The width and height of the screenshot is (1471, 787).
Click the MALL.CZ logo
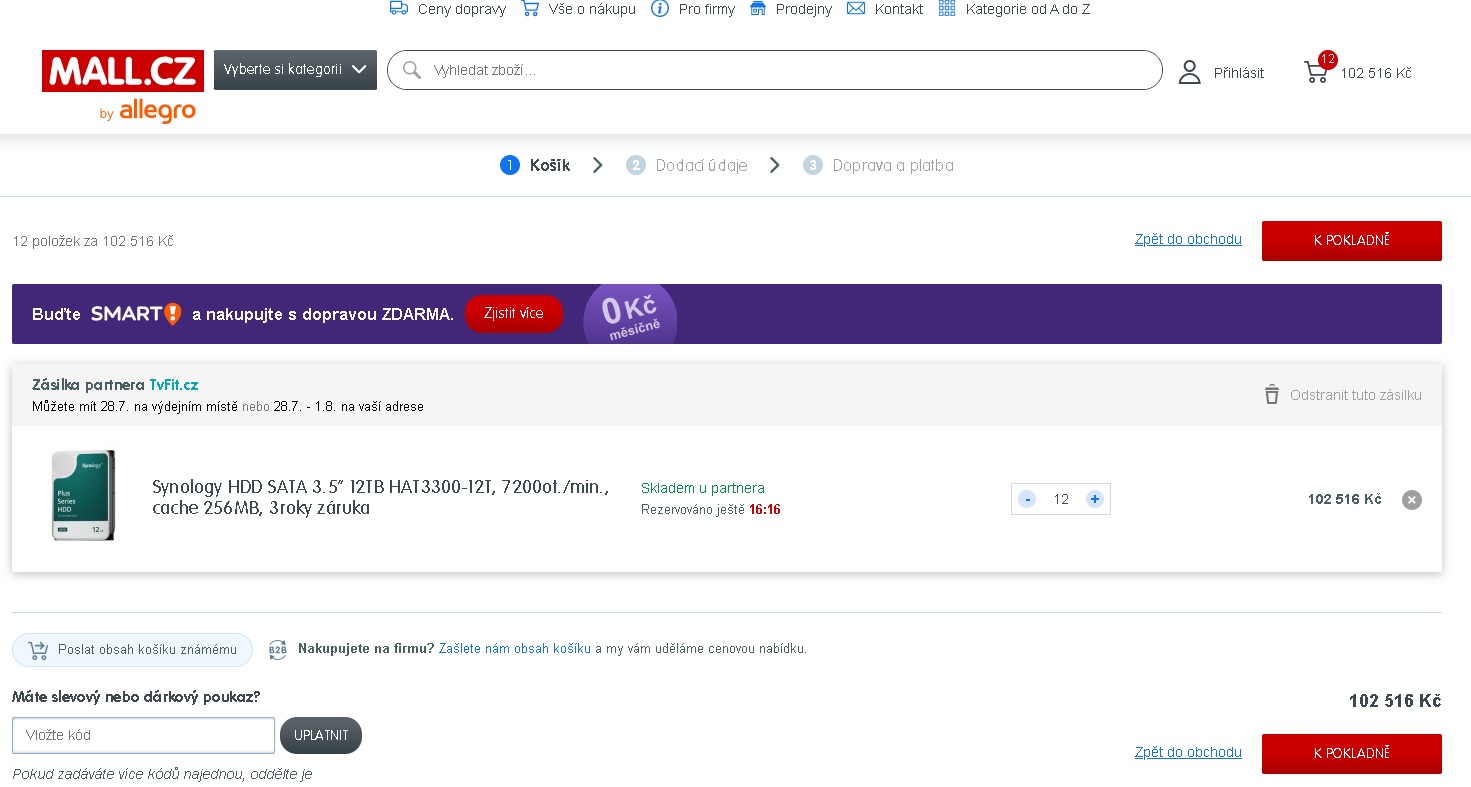(x=123, y=72)
